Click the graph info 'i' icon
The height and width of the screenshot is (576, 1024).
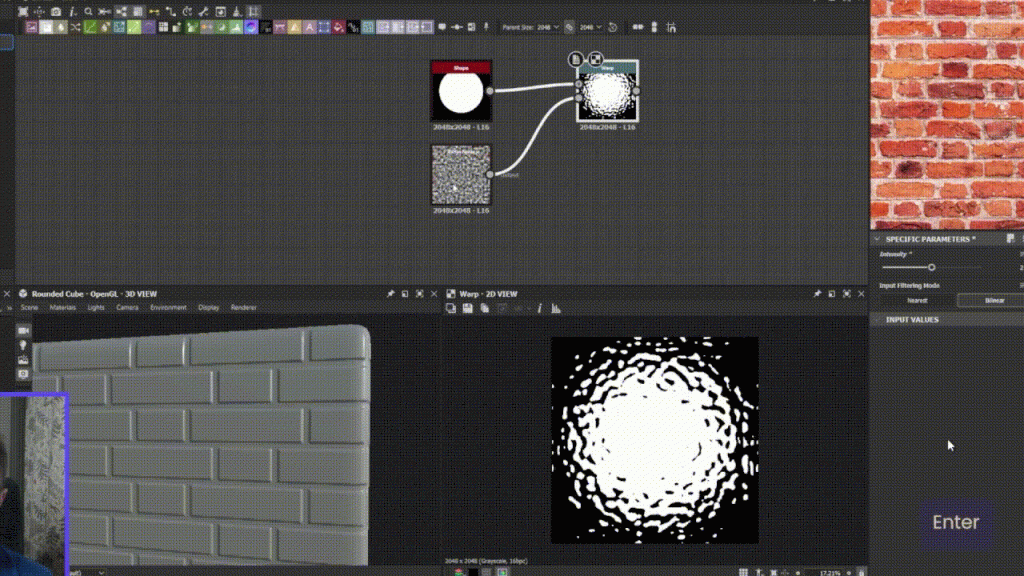coord(72,12)
